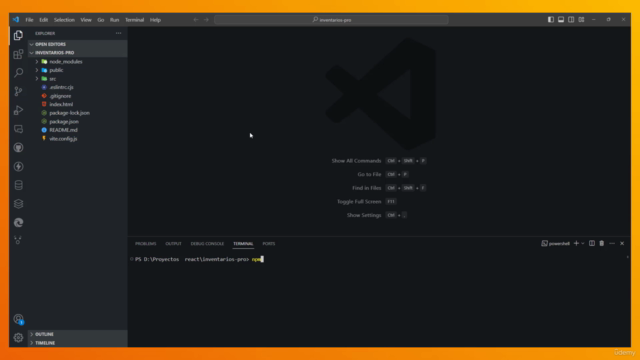Open the terminal launch profile dropdown arrow
This screenshot has width=640, height=360.
pyautogui.click(x=583, y=243)
